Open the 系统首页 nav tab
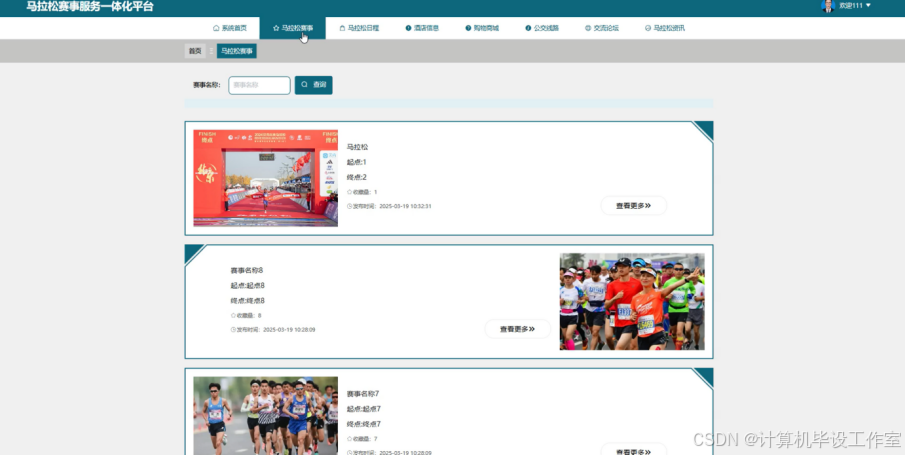The image size is (905, 455). 230,28
